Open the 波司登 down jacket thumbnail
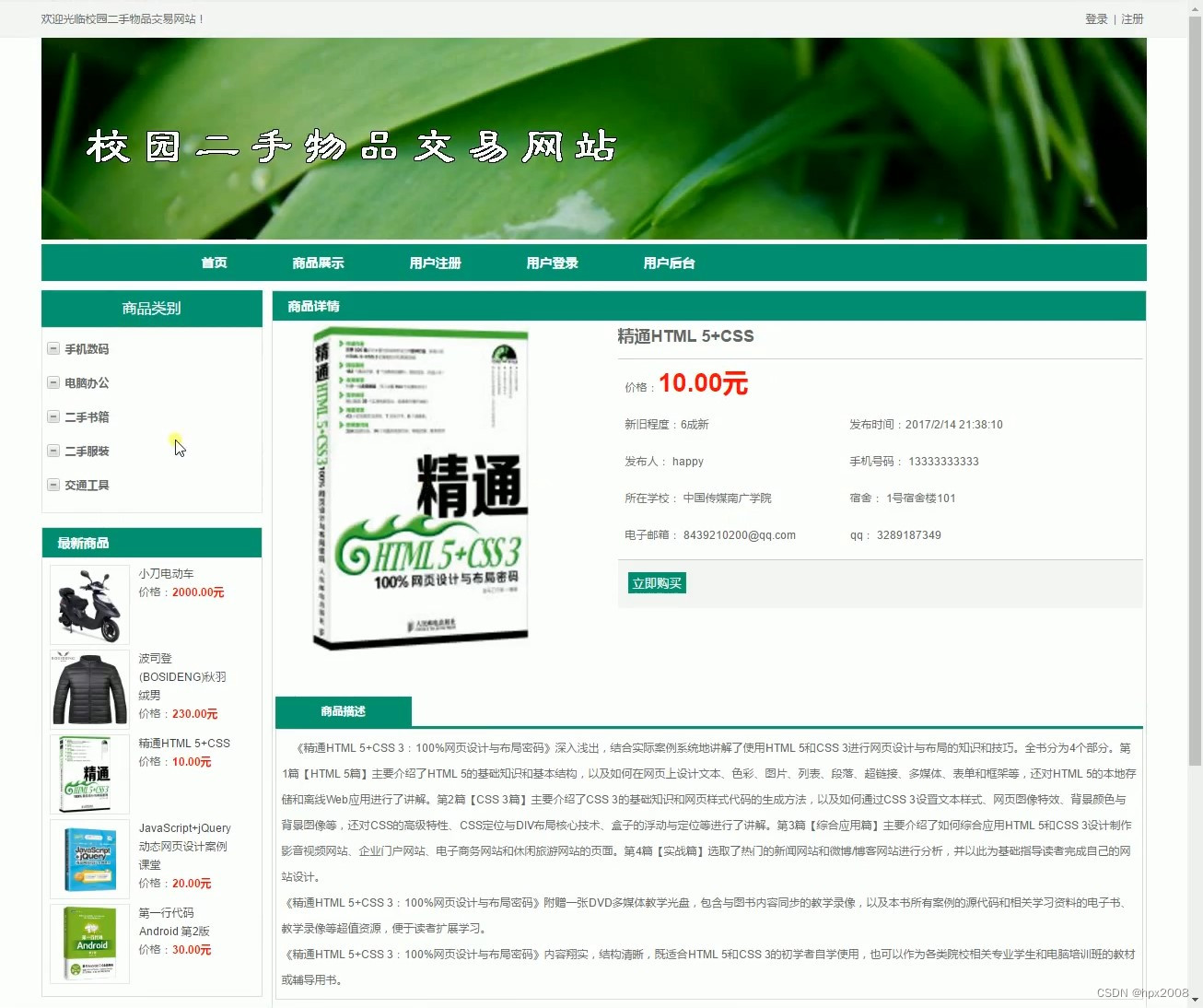This screenshot has width=1203, height=1008. click(x=89, y=689)
